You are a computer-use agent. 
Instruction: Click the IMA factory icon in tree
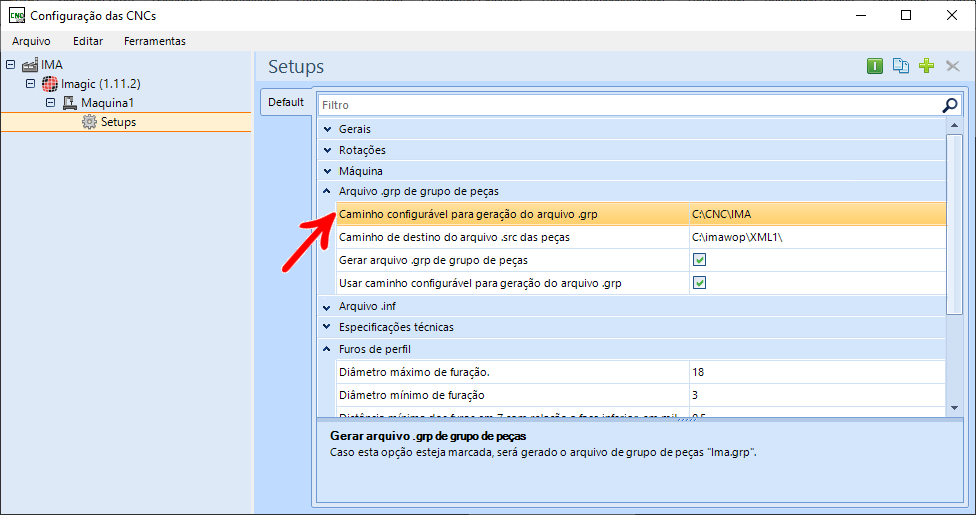[29, 65]
